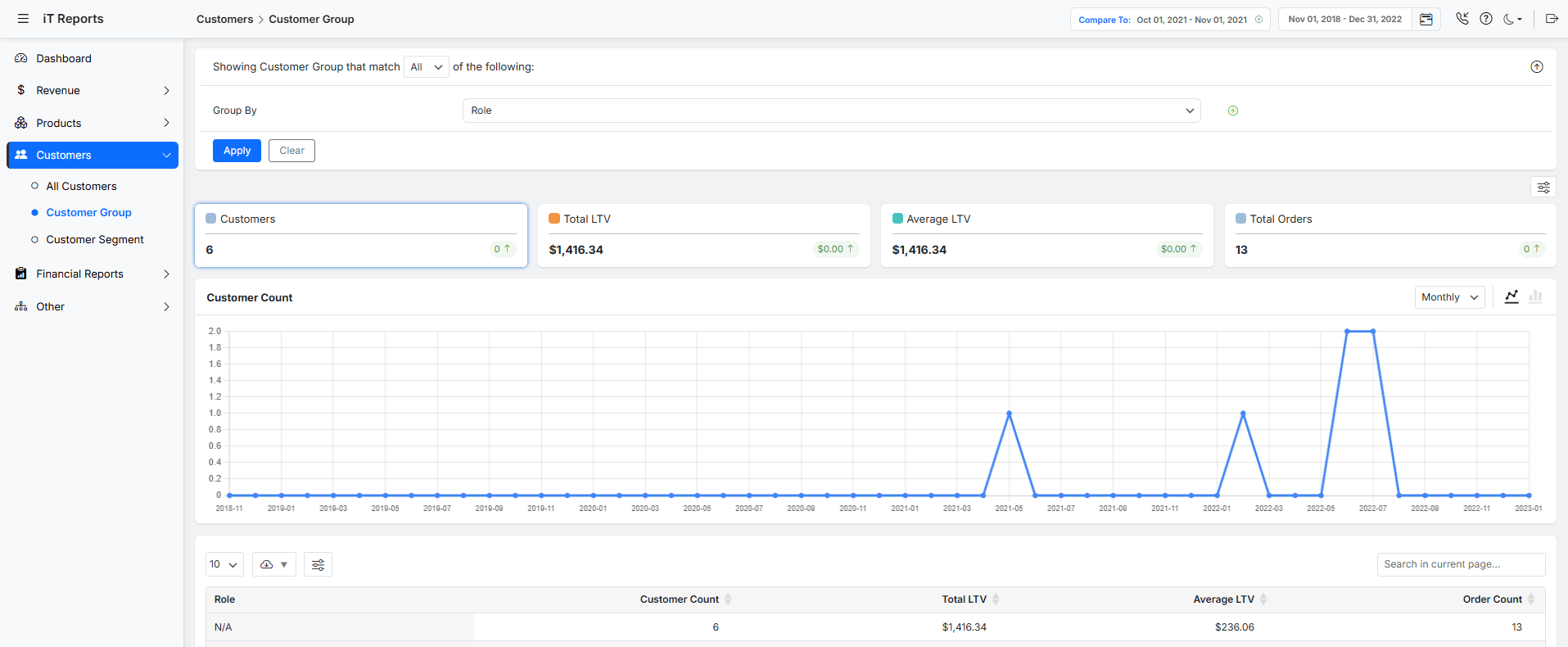1568x647 pixels.
Task: Expand the Revenue sidebar menu
Action: pyautogui.click(x=92, y=90)
